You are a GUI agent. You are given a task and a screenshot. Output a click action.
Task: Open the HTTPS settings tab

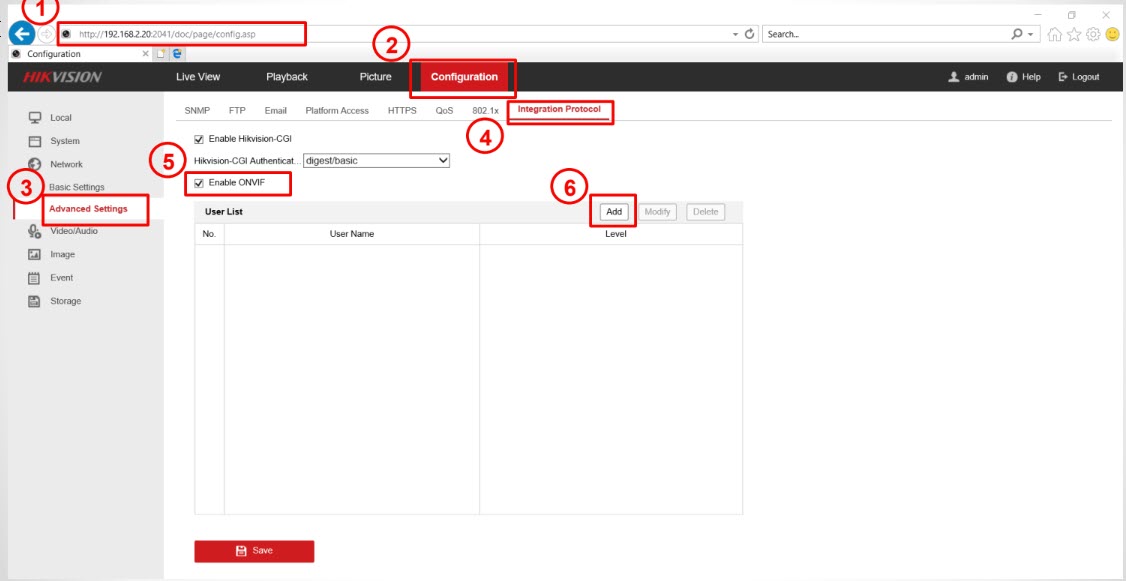pyautogui.click(x=402, y=111)
